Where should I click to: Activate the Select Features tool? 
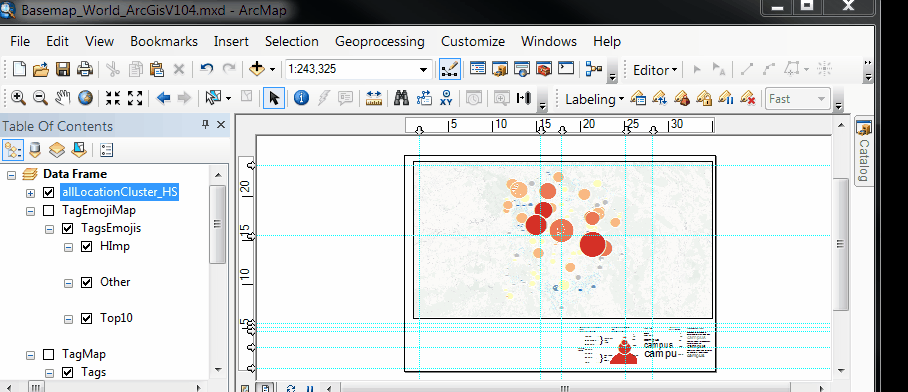[x=214, y=98]
